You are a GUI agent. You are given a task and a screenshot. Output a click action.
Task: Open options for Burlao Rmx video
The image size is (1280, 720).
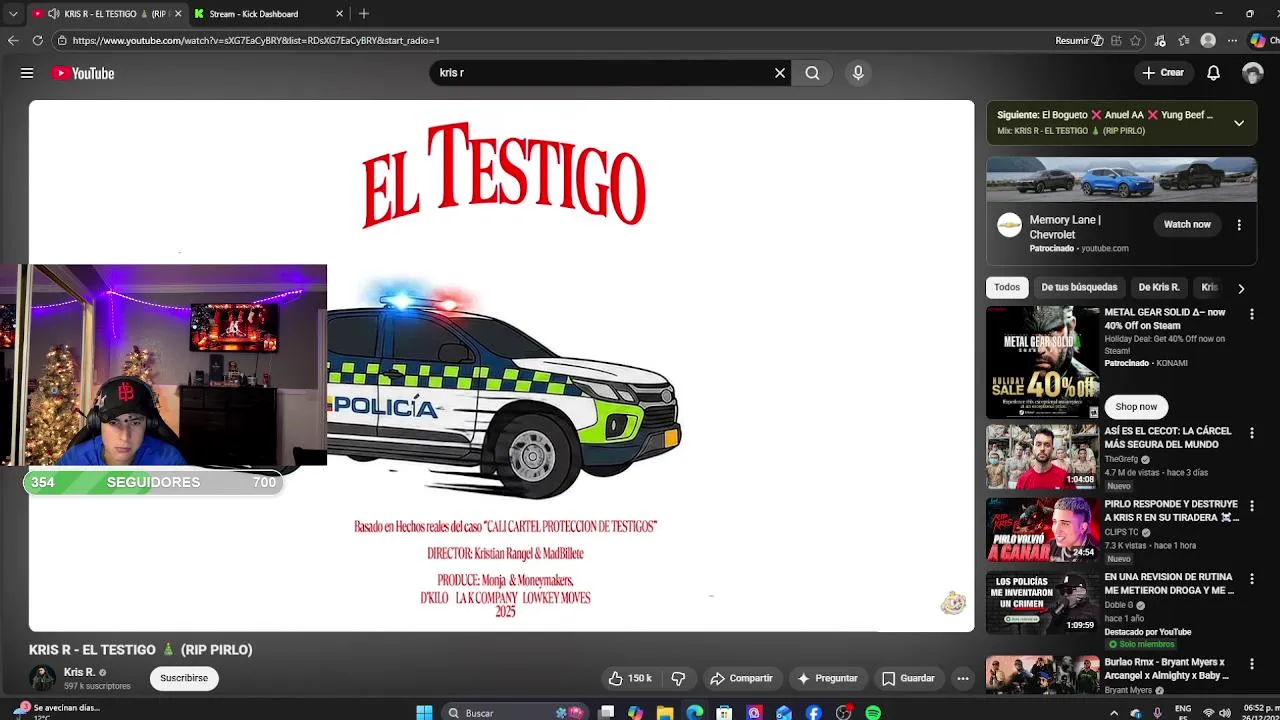tap(1251, 664)
